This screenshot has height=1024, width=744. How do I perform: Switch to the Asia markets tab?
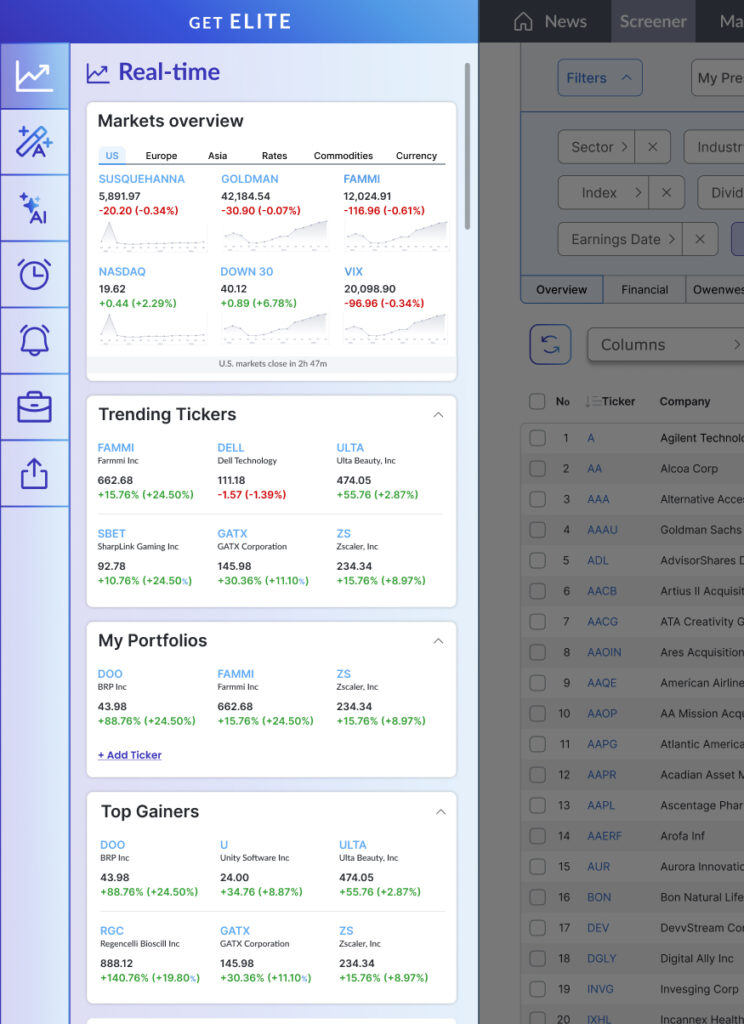tap(218, 155)
